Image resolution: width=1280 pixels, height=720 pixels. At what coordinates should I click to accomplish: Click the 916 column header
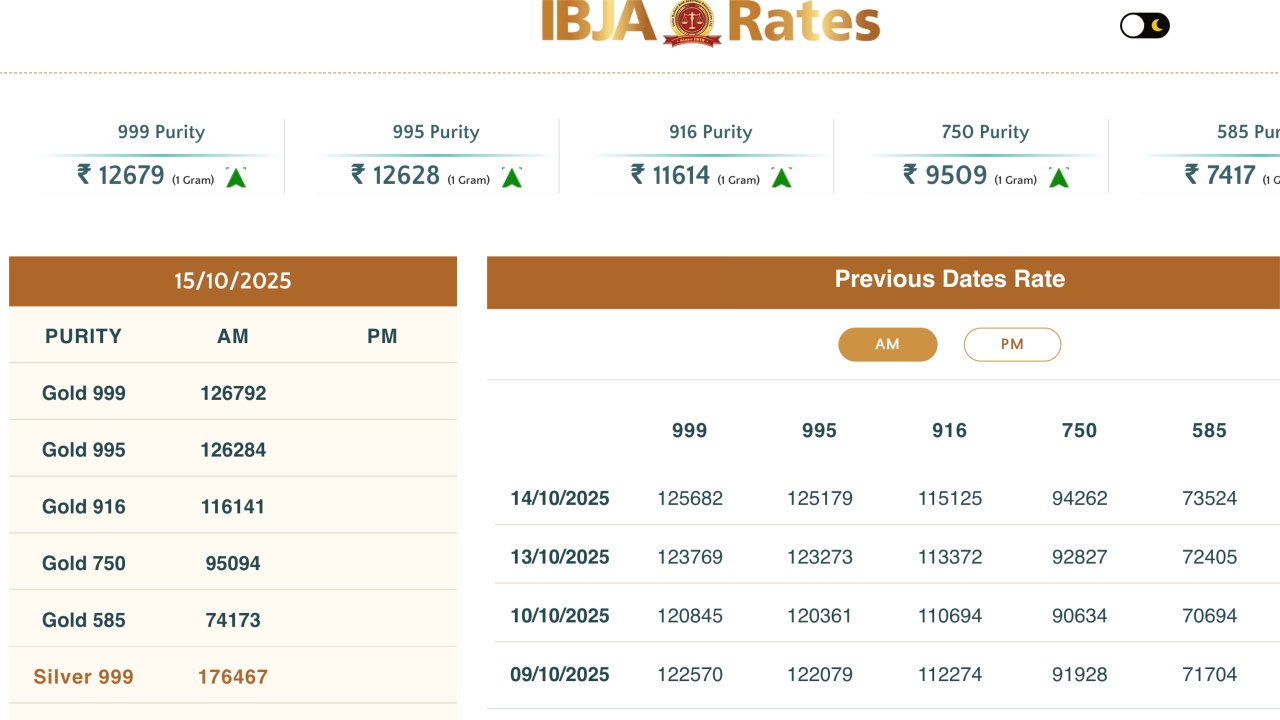[949, 431]
